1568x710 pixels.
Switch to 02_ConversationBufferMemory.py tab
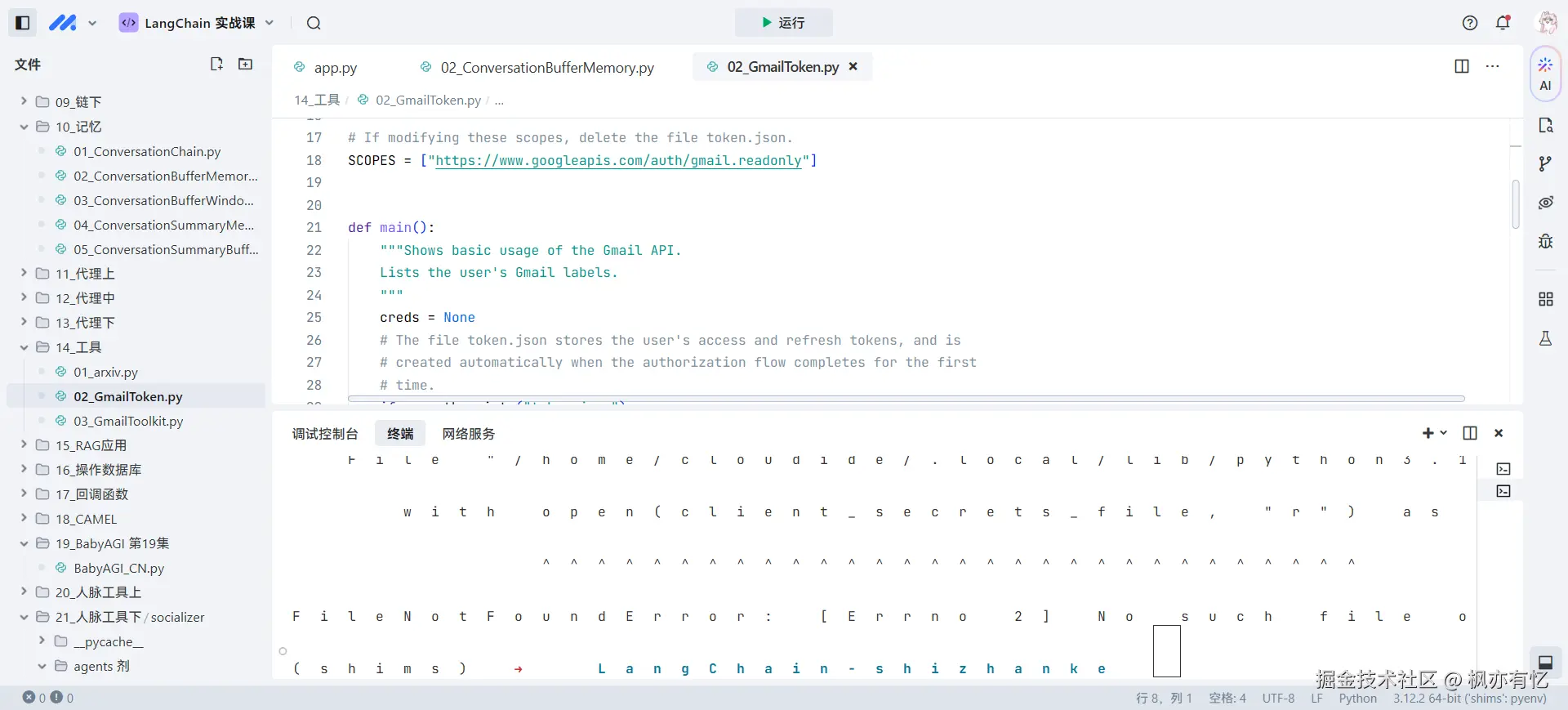pos(546,68)
